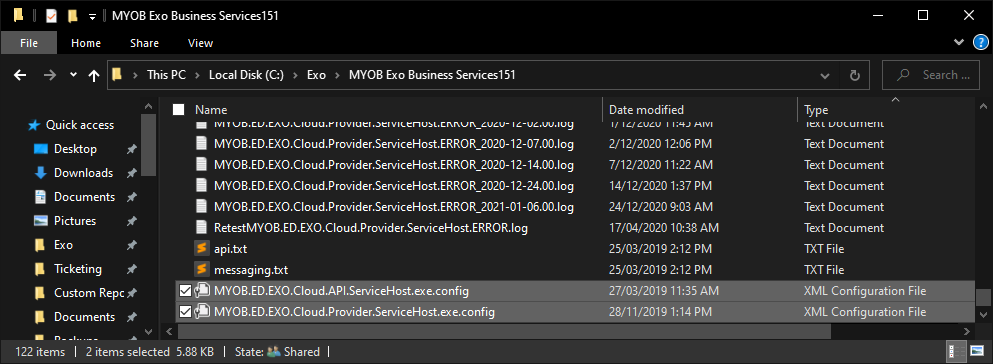Image resolution: width=993 pixels, height=364 pixels.
Task: Expand the chevron after This PC breadcrumb
Action: click(198, 75)
